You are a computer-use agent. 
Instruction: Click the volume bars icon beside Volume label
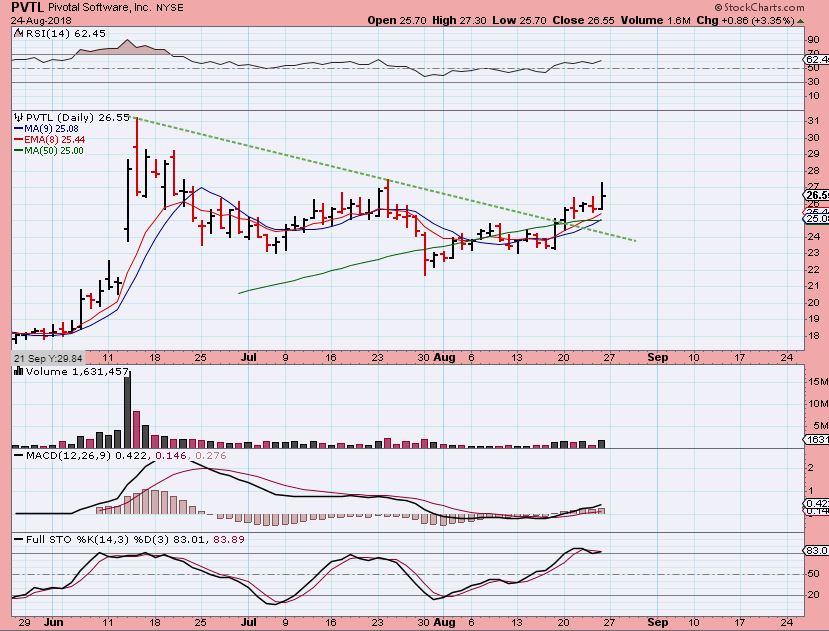point(19,371)
